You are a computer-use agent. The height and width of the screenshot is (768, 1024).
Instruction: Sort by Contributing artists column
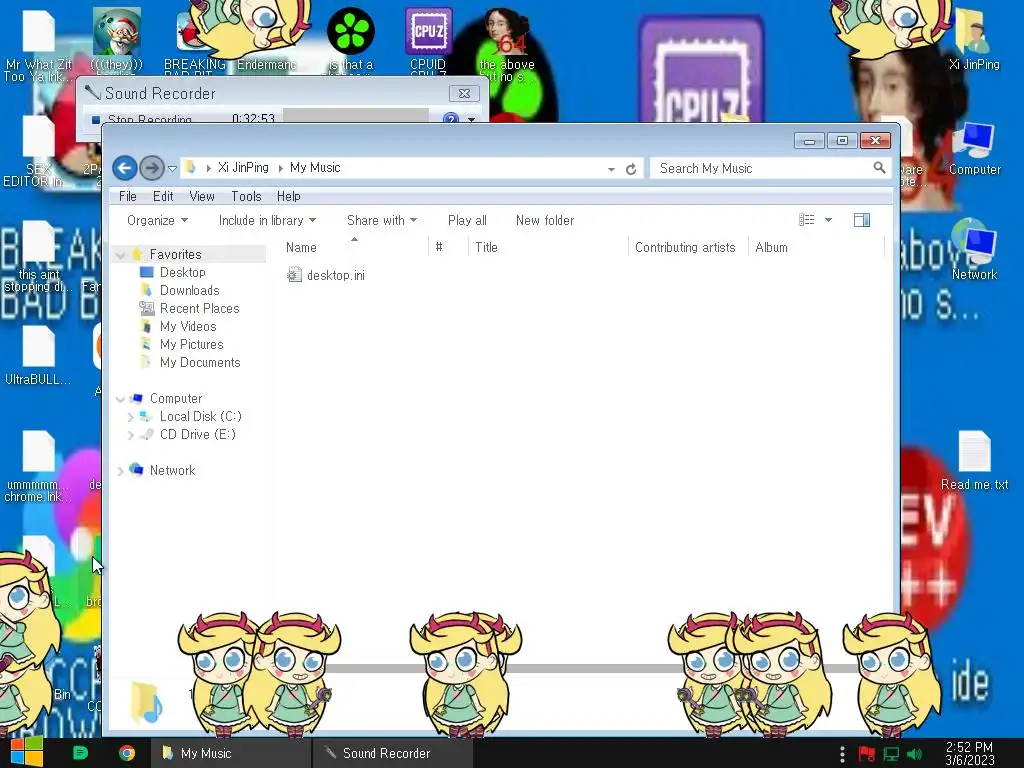685,248
